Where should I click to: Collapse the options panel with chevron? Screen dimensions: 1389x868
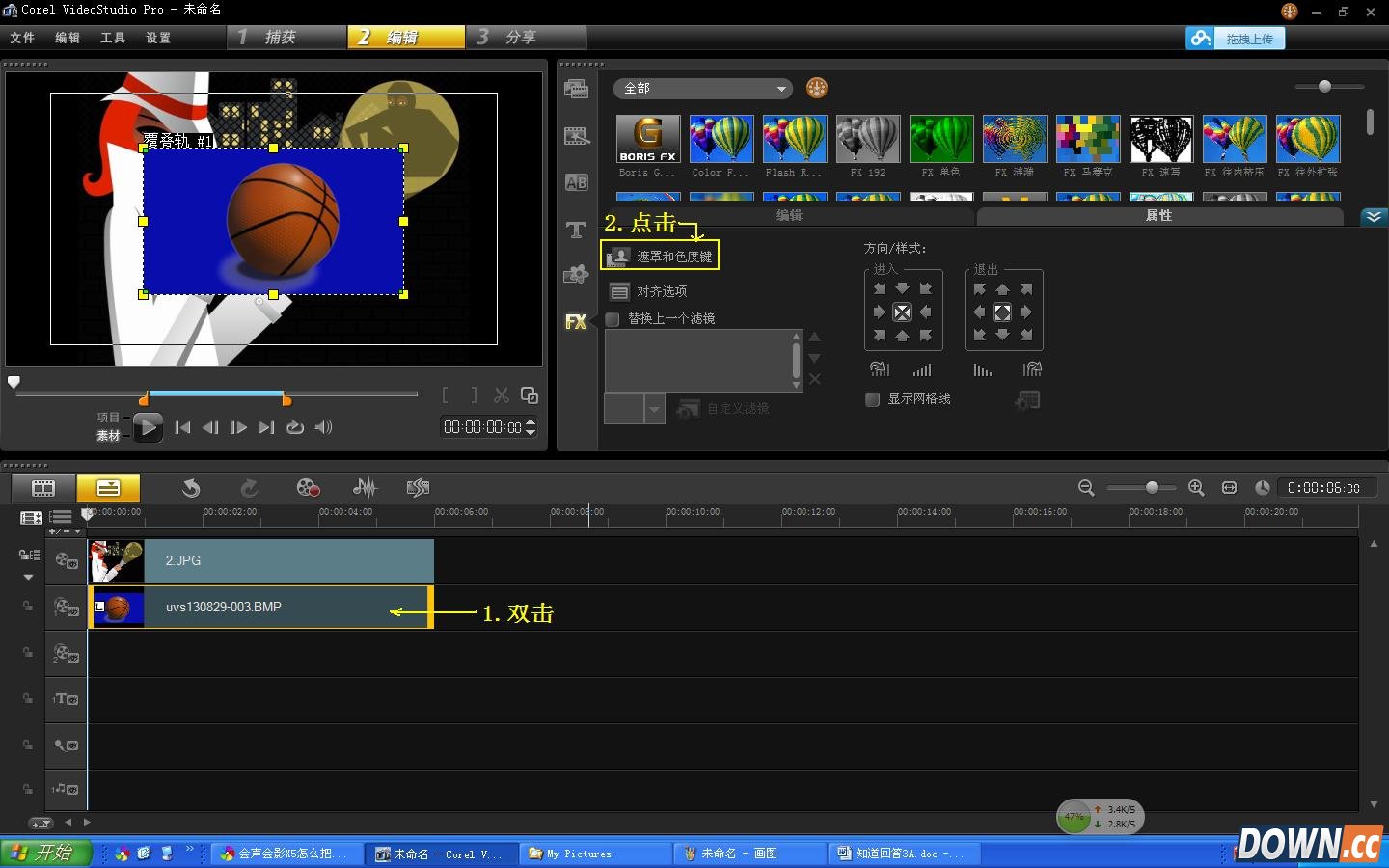tap(1374, 216)
